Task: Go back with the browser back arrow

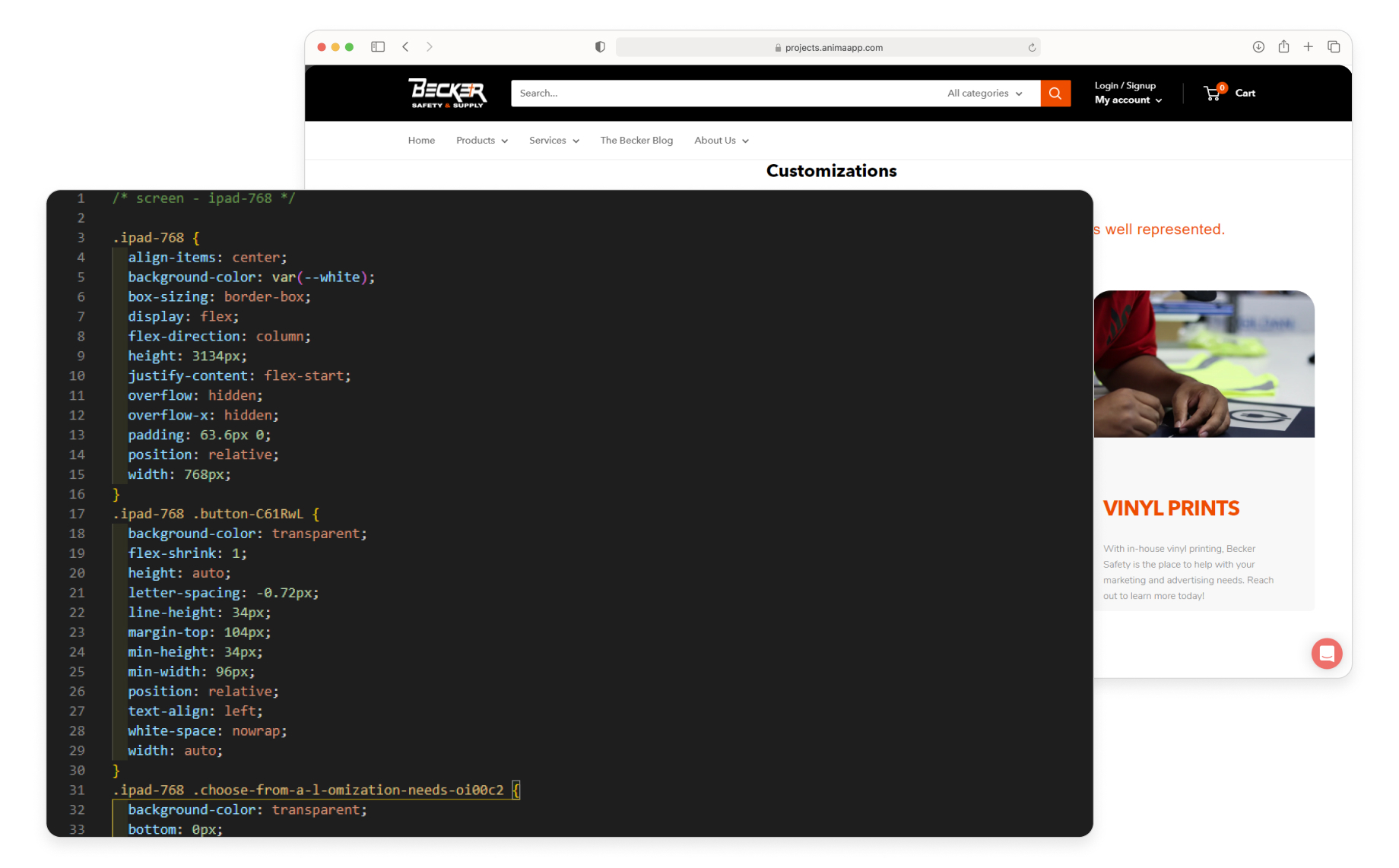Action: pos(406,47)
